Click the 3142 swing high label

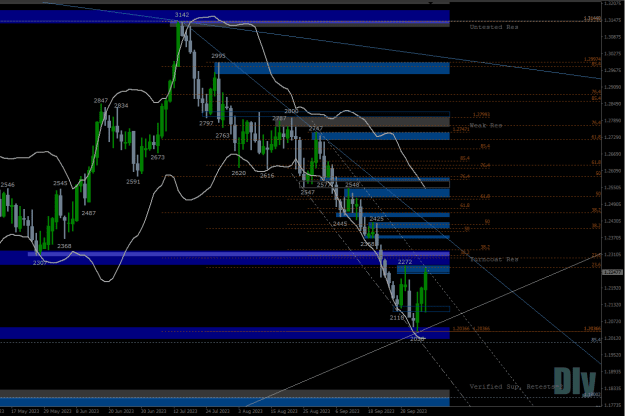(x=182, y=15)
